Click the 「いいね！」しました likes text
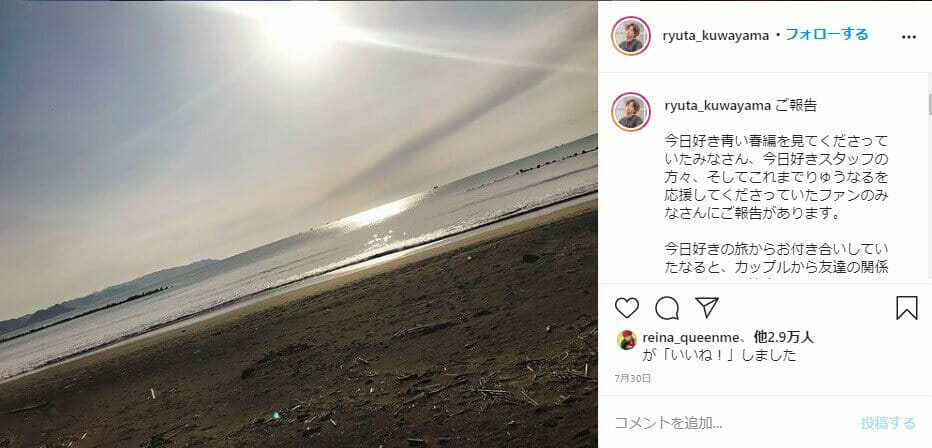The height and width of the screenshot is (448, 932). 719,355
